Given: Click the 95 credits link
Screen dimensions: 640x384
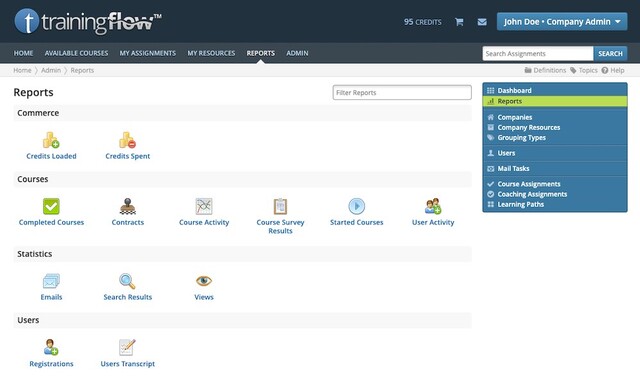Looking at the screenshot, I should [x=422, y=22].
